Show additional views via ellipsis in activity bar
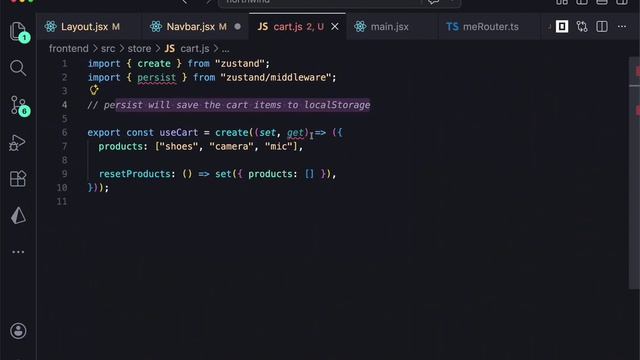This screenshot has width=640, height=360. coord(18,252)
